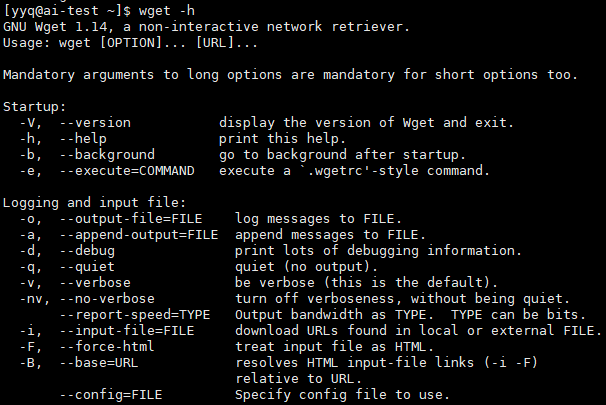This screenshot has height=405, width=606.
Task: Click the '--verbose' option text
Action: point(95,282)
